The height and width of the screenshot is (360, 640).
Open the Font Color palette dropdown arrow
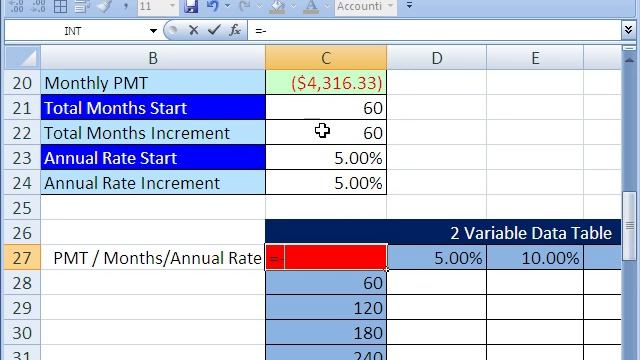coord(327,6)
